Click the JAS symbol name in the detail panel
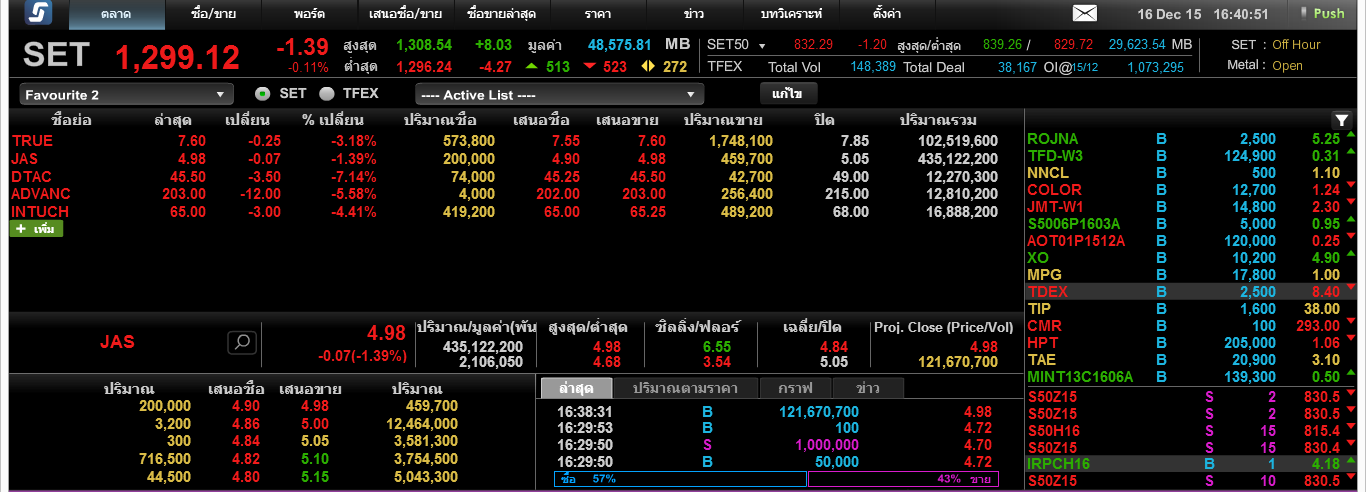 (117, 342)
